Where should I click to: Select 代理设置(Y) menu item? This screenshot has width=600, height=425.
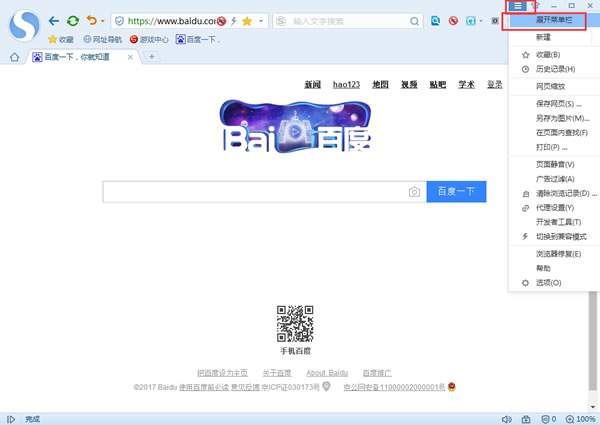(x=554, y=208)
